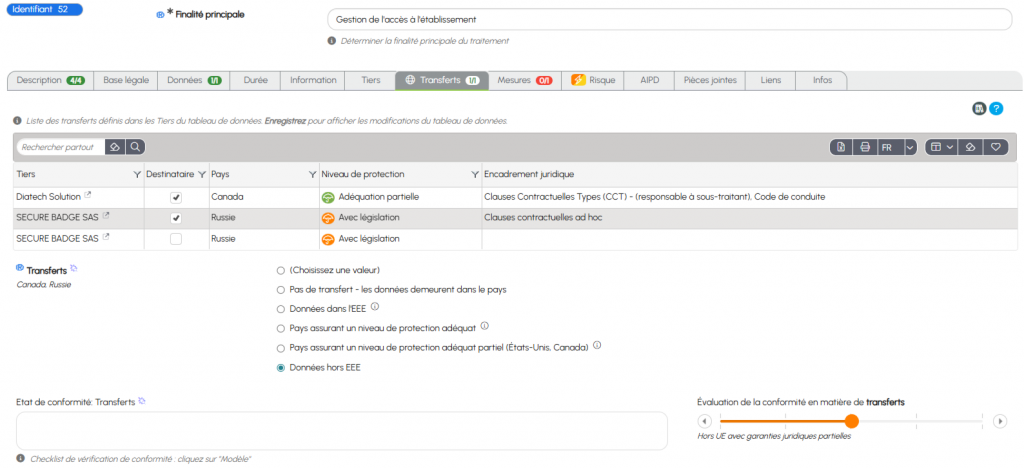Export the transfers table to a file
The height and width of the screenshot is (469, 1024).
[x=841, y=147]
